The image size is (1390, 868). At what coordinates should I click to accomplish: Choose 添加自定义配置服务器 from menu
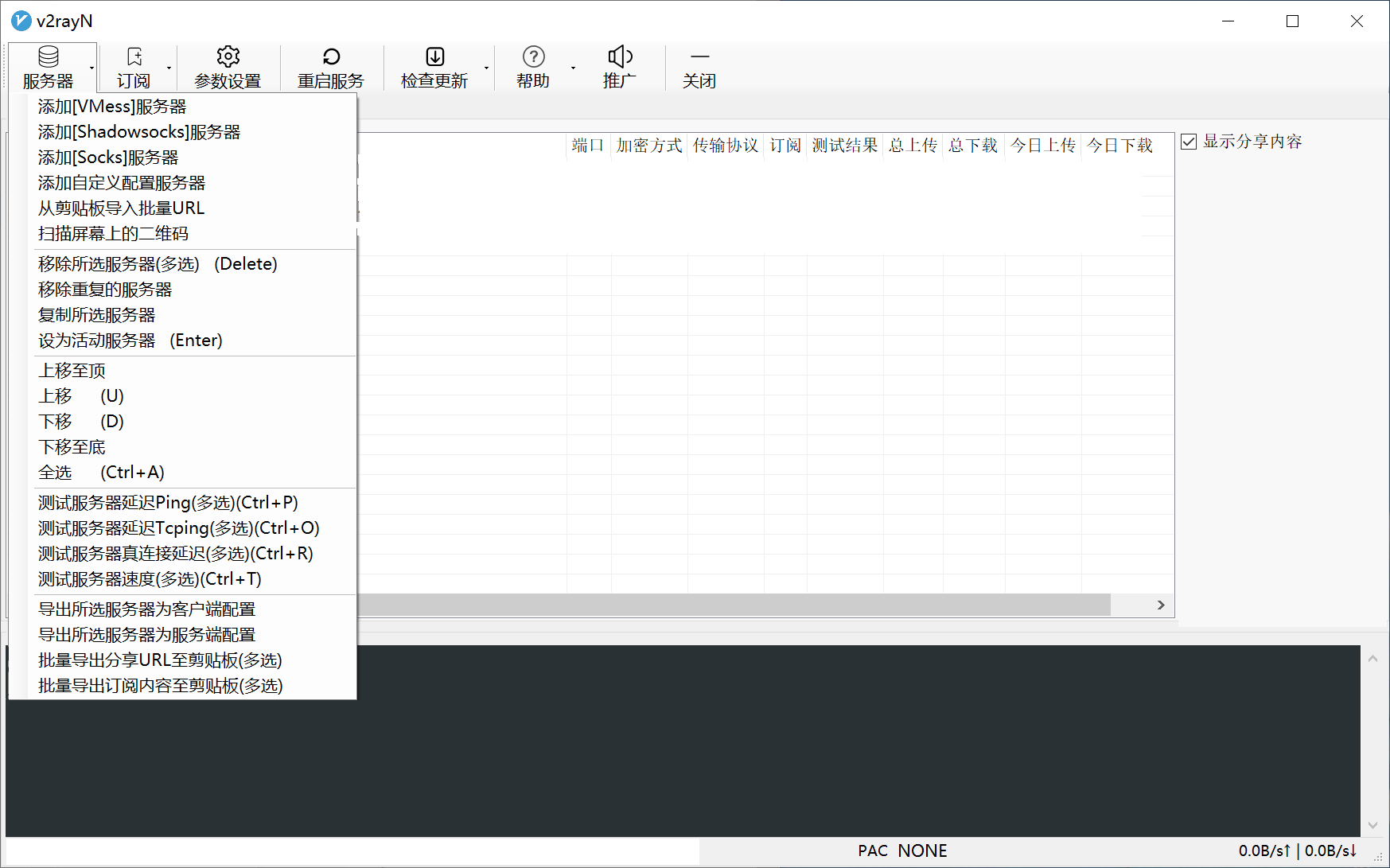coord(191,183)
